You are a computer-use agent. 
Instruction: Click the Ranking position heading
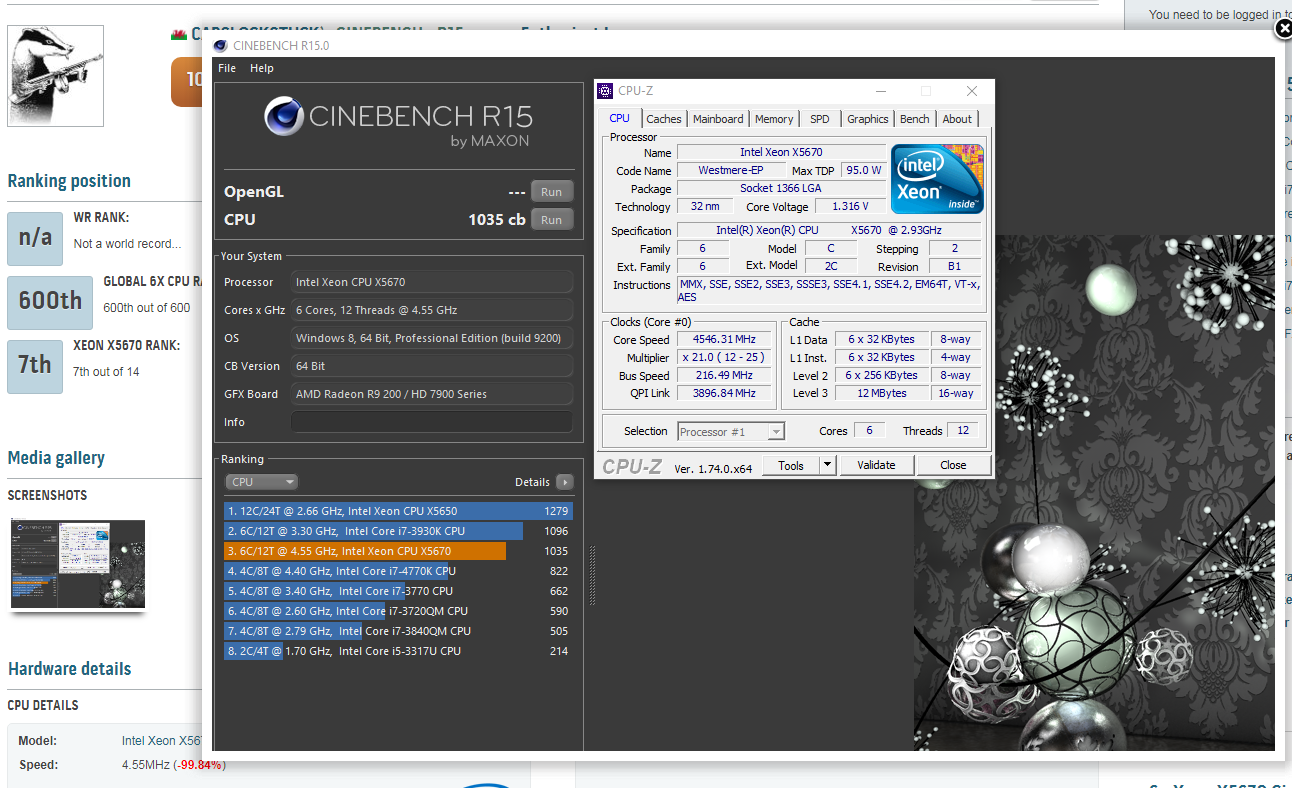point(69,181)
